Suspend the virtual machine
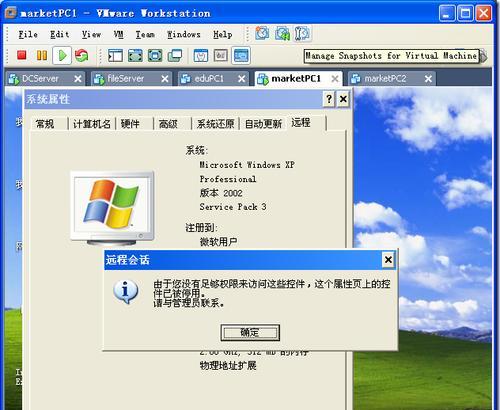 42,55
